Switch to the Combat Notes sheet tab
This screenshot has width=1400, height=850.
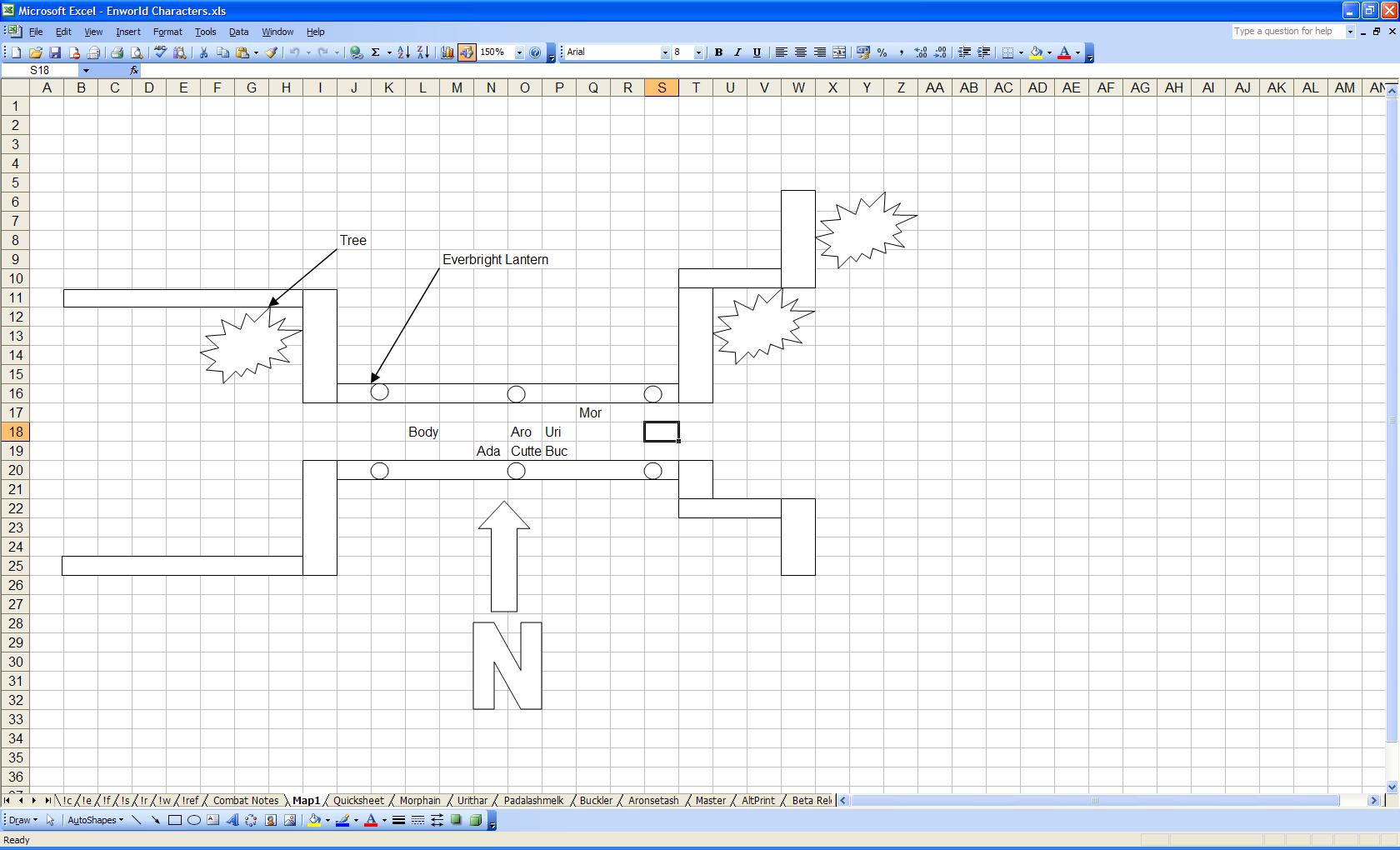point(246,800)
